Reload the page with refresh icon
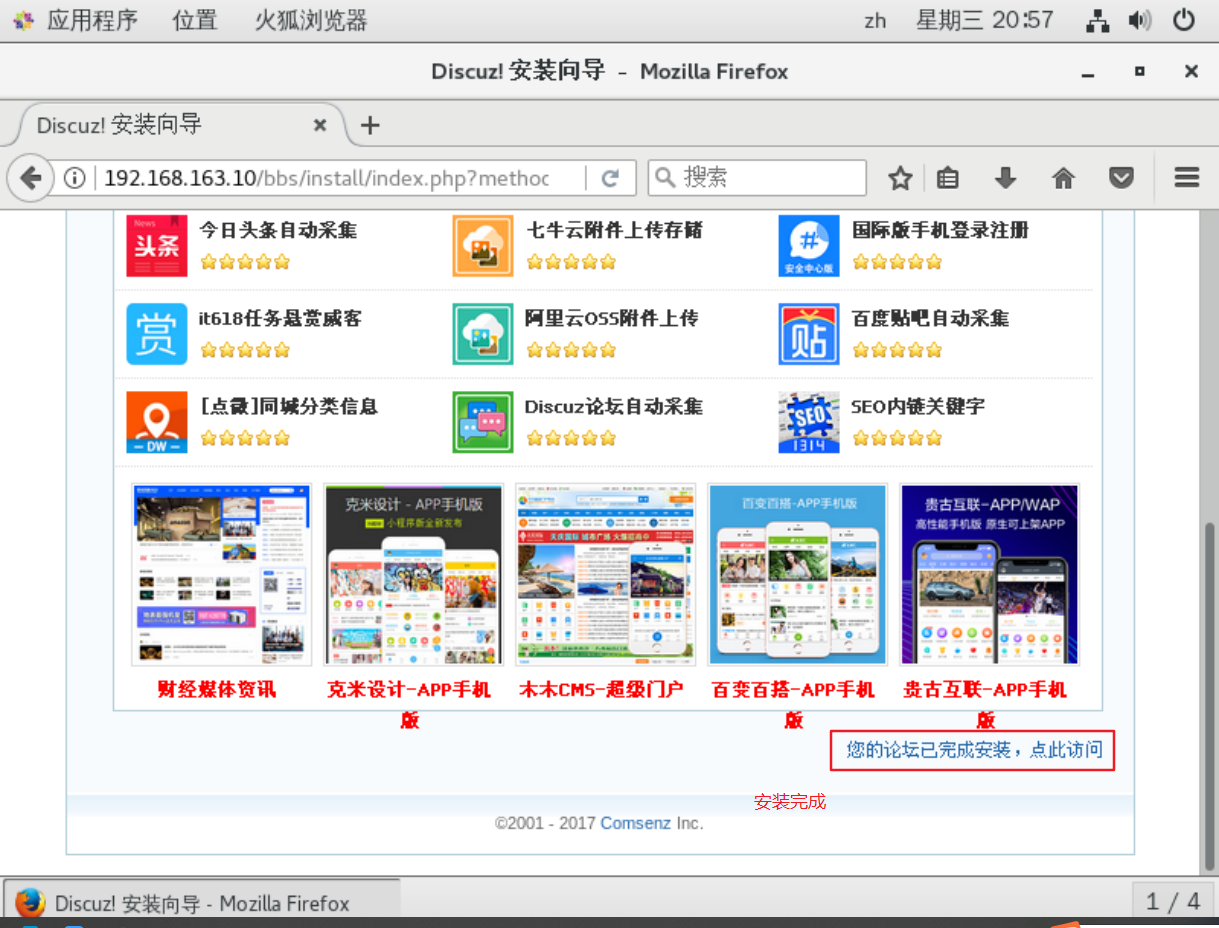The image size is (1219, 928). [x=610, y=178]
